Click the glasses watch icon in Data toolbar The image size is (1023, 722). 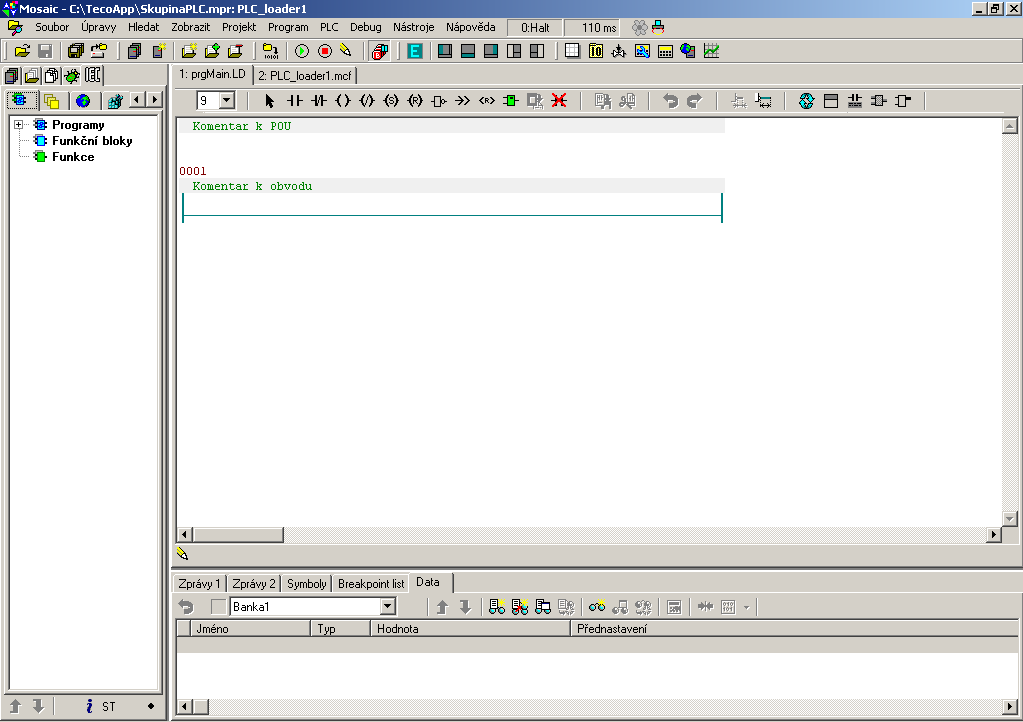tap(596, 607)
